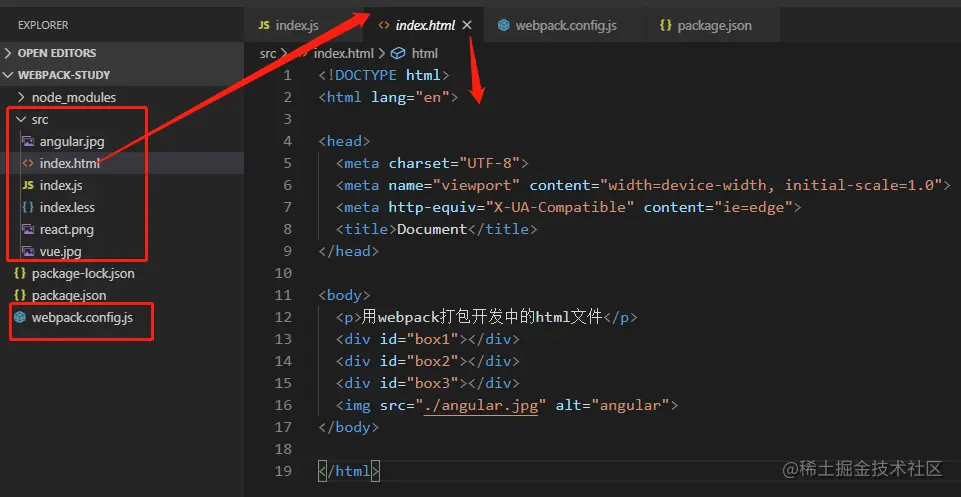Click the image icon beside angular.jpg
The width and height of the screenshot is (961, 497).
[x=28, y=142]
